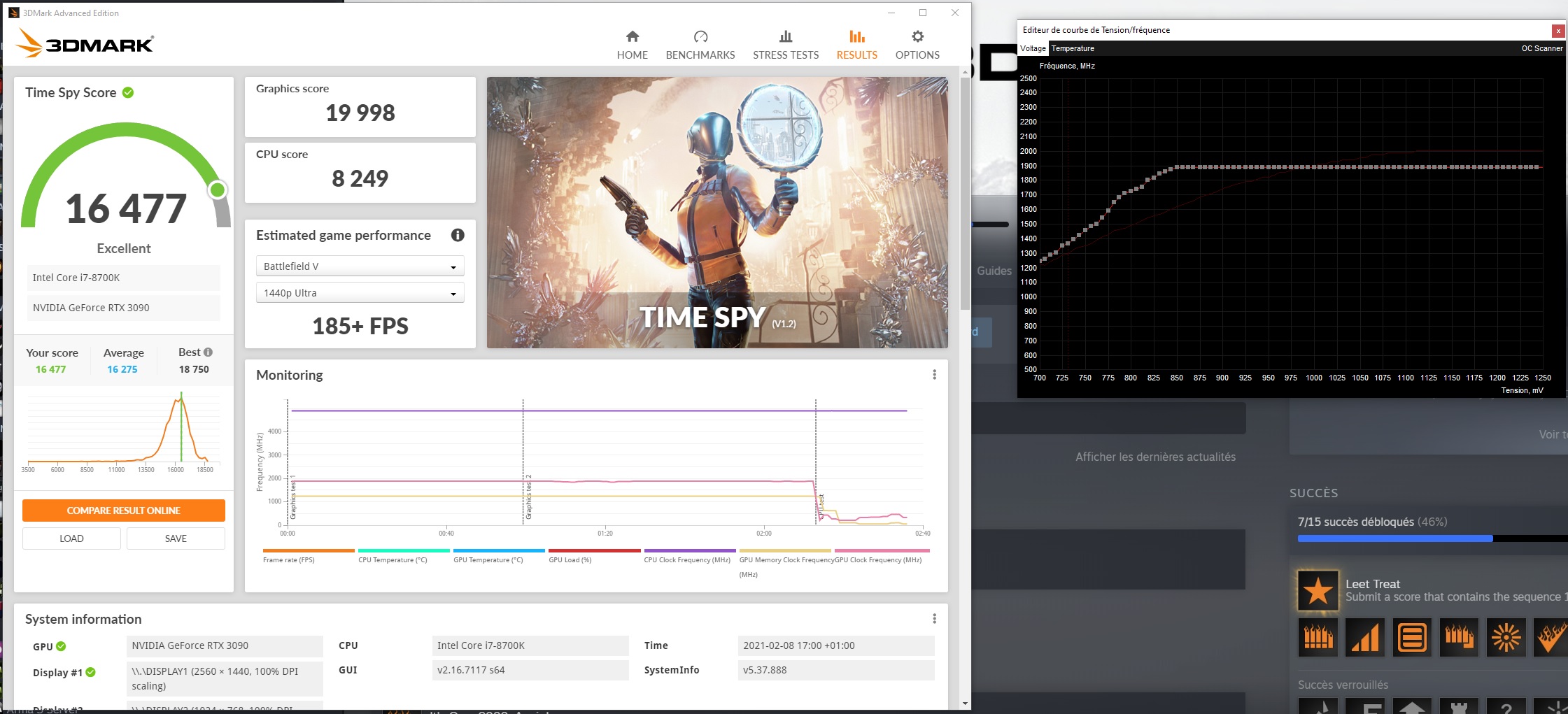
Task: Expand the Battlefield V game dropdown
Action: click(x=360, y=266)
